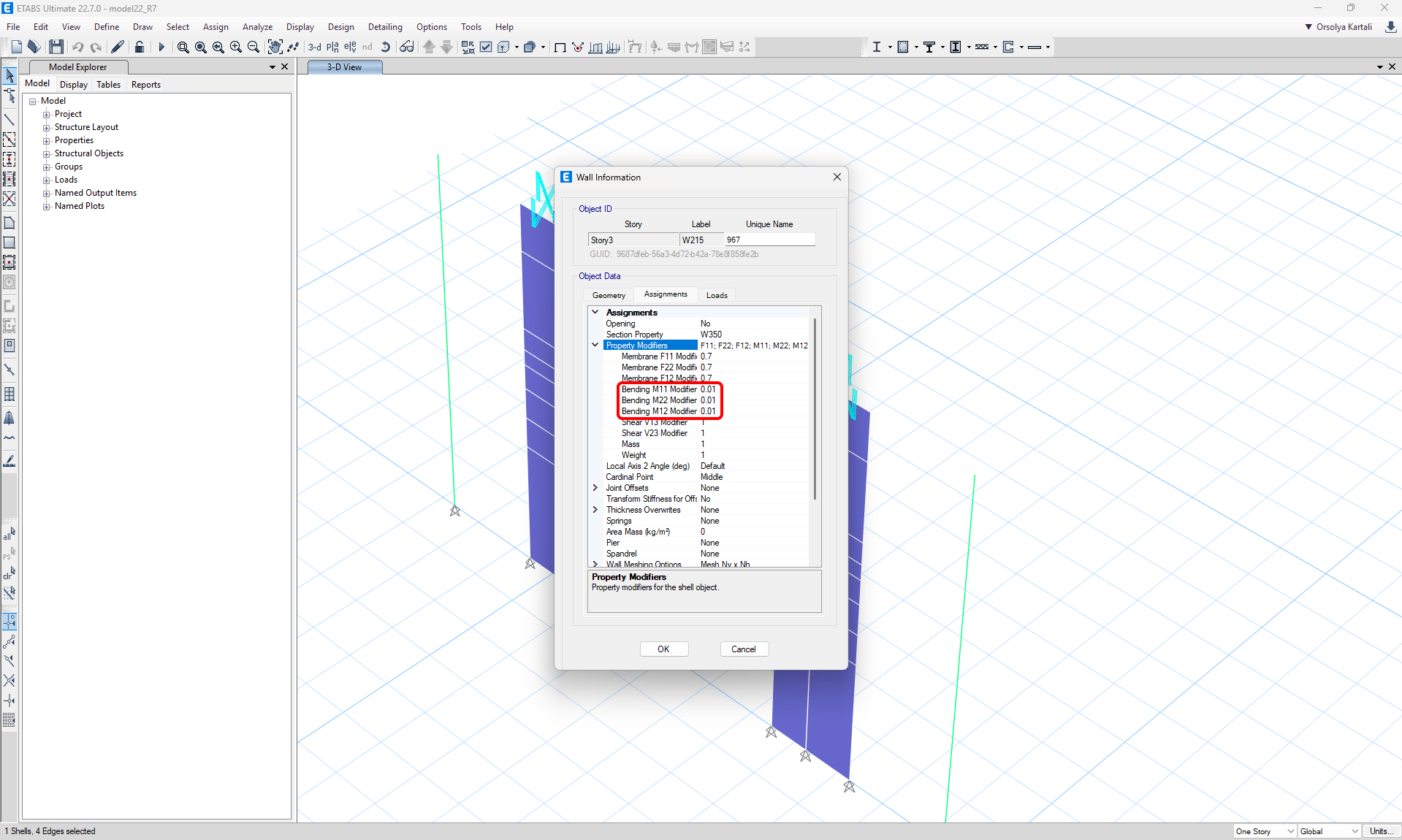The width and height of the screenshot is (1402, 840).
Task: Click the Undo arrow icon
Action: coord(77,47)
